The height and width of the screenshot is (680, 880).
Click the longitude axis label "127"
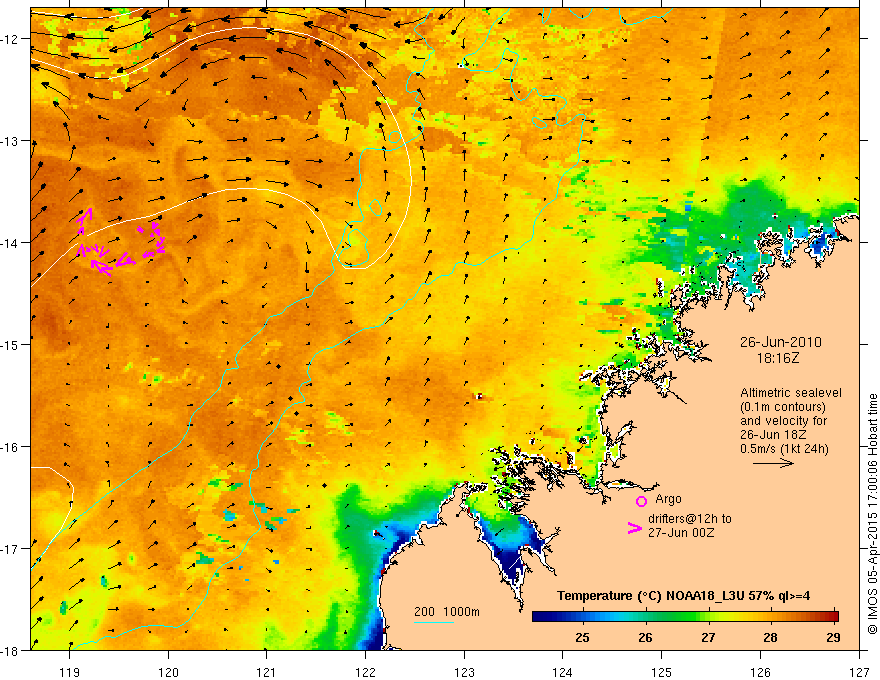tap(859, 672)
